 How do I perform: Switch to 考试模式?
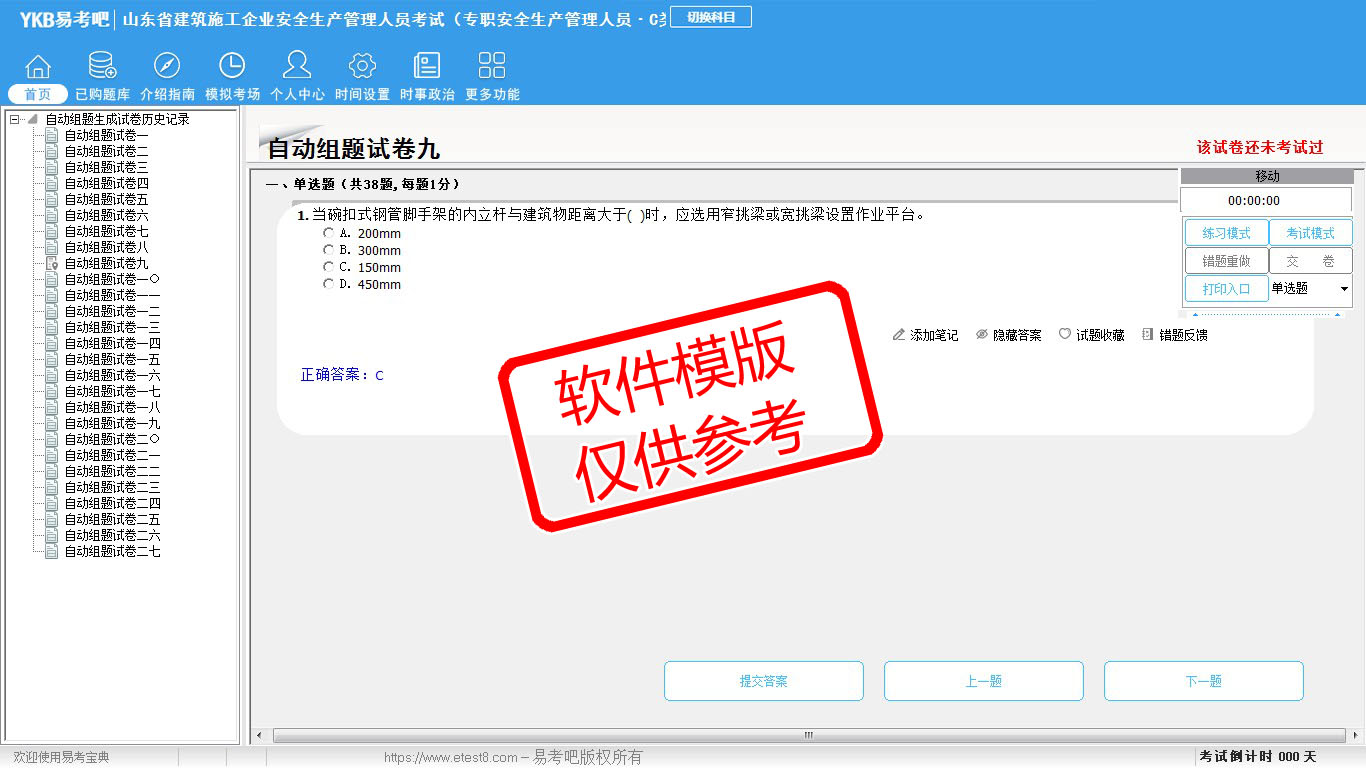pyautogui.click(x=1310, y=233)
